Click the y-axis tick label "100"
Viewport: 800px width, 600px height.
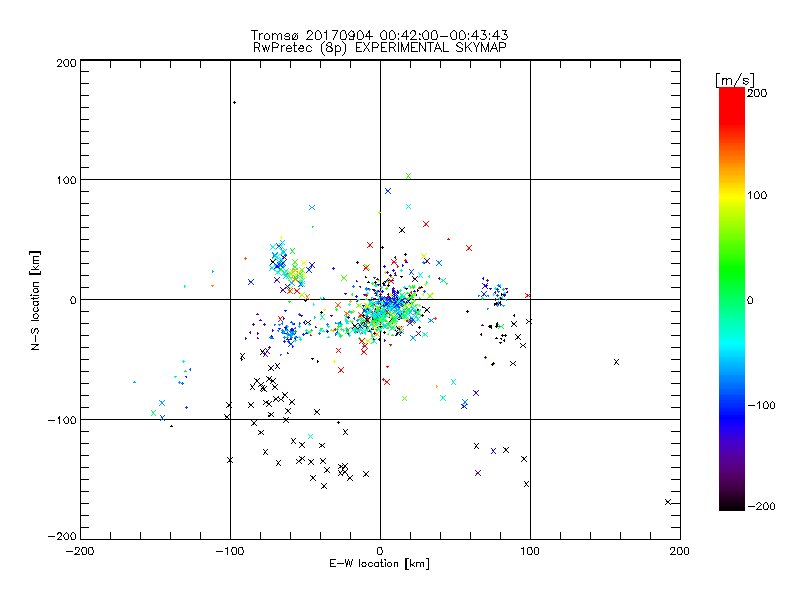tap(67, 181)
